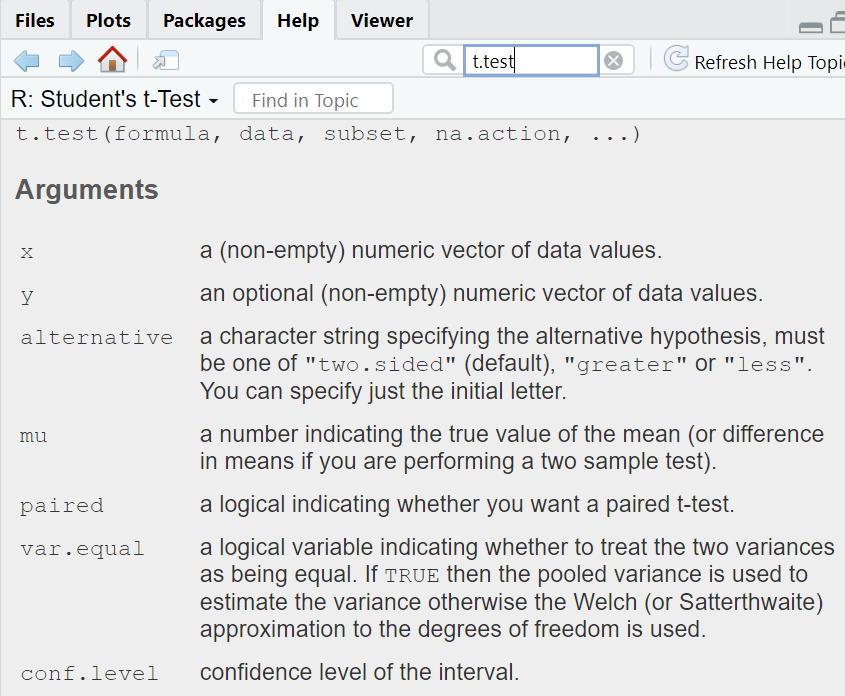Click the Refresh Help Topic icon
Viewport: 845px width, 696px height.
tap(676, 59)
